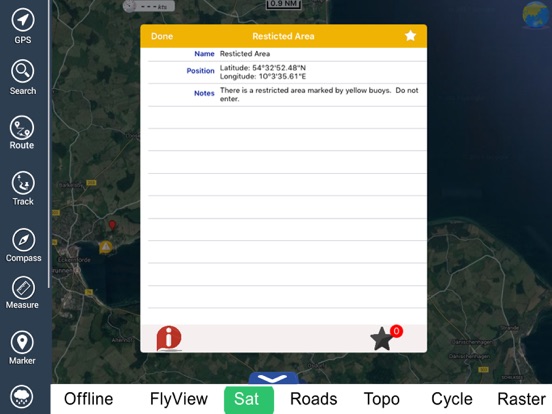Click the globe icon on the map

535,14
